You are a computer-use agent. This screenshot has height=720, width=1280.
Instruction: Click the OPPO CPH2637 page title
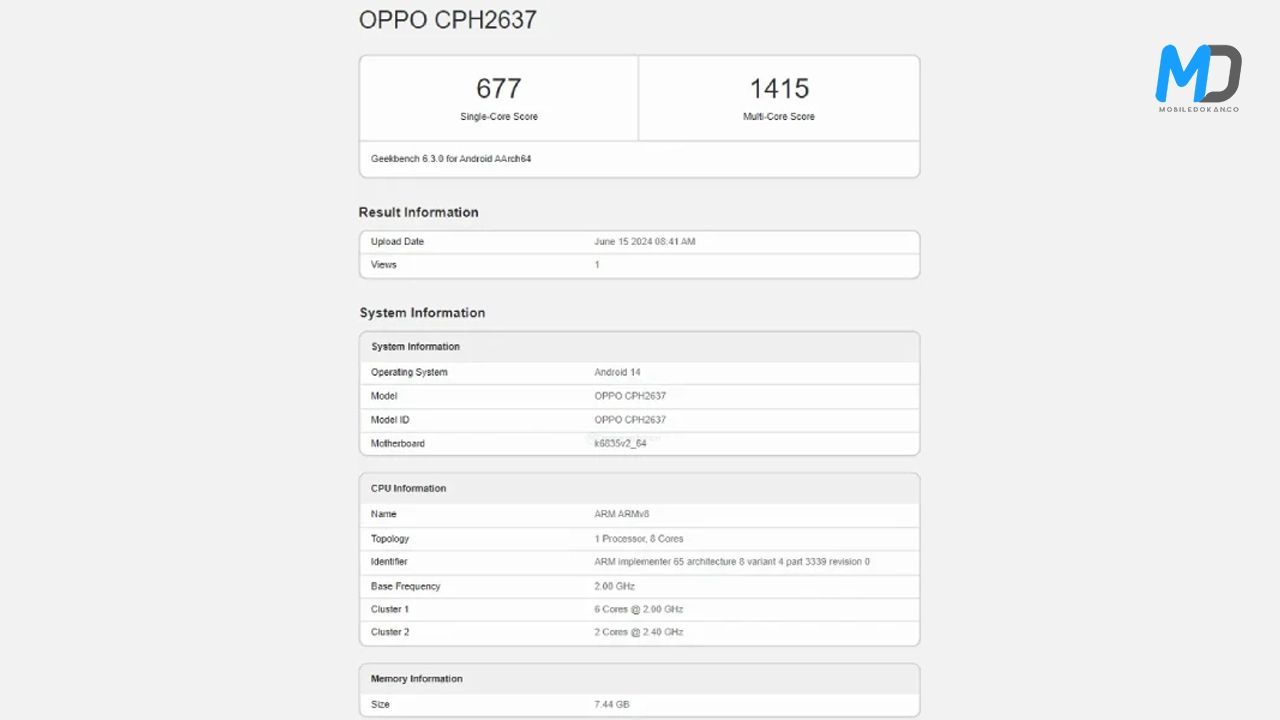click(447, 19)
